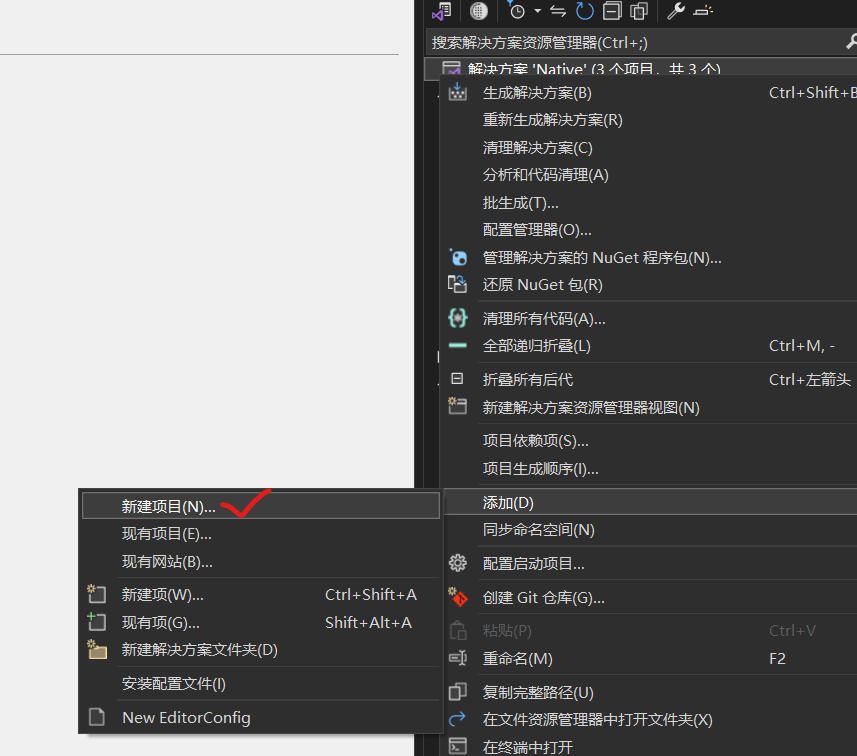Click the copy icon next to 复制完整路径
This screenshot has height=756, width=857.
[458, 690]
